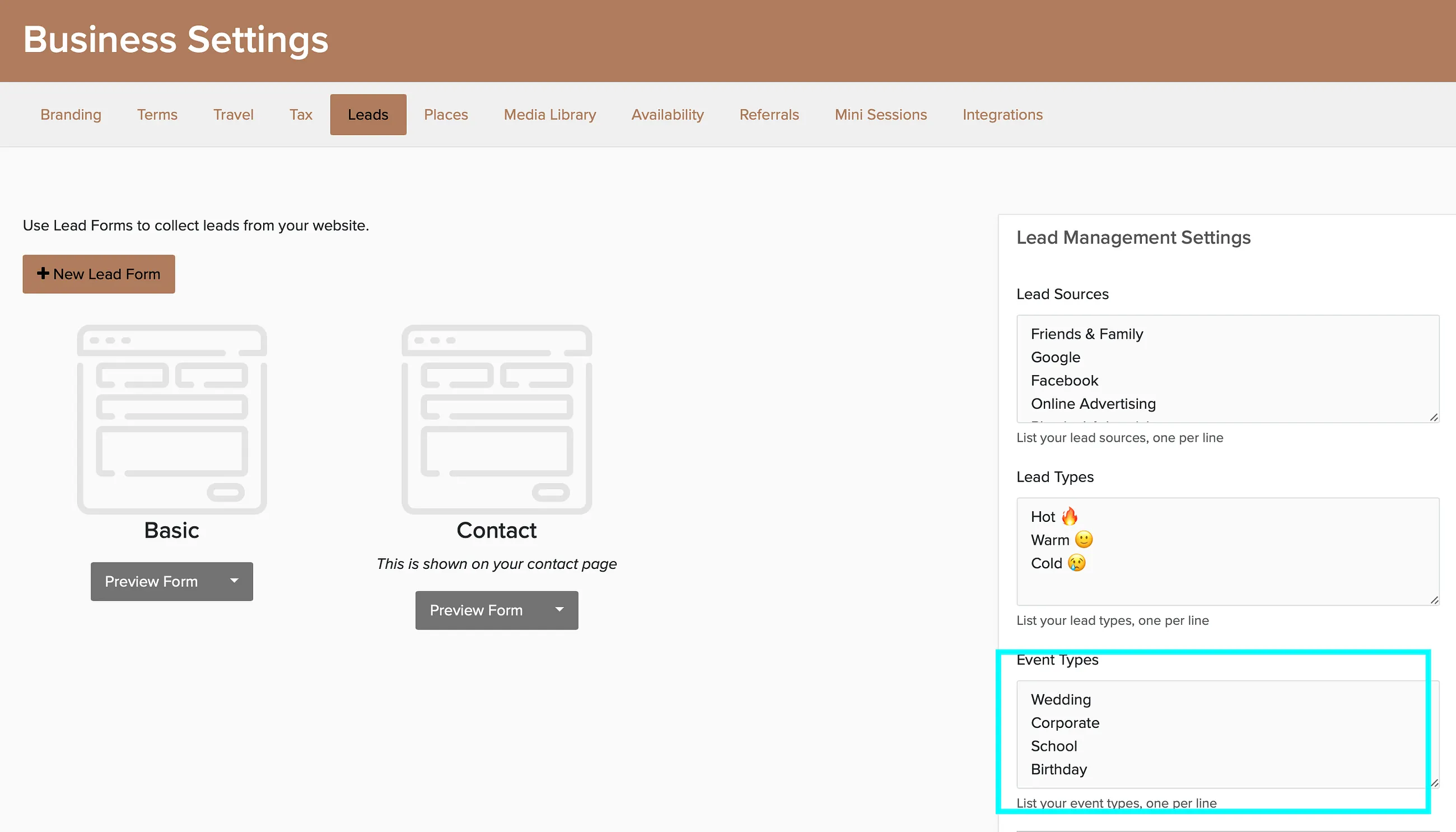
Task: Click the 'Cold' lead type line
Action: tap(1058, 563)
